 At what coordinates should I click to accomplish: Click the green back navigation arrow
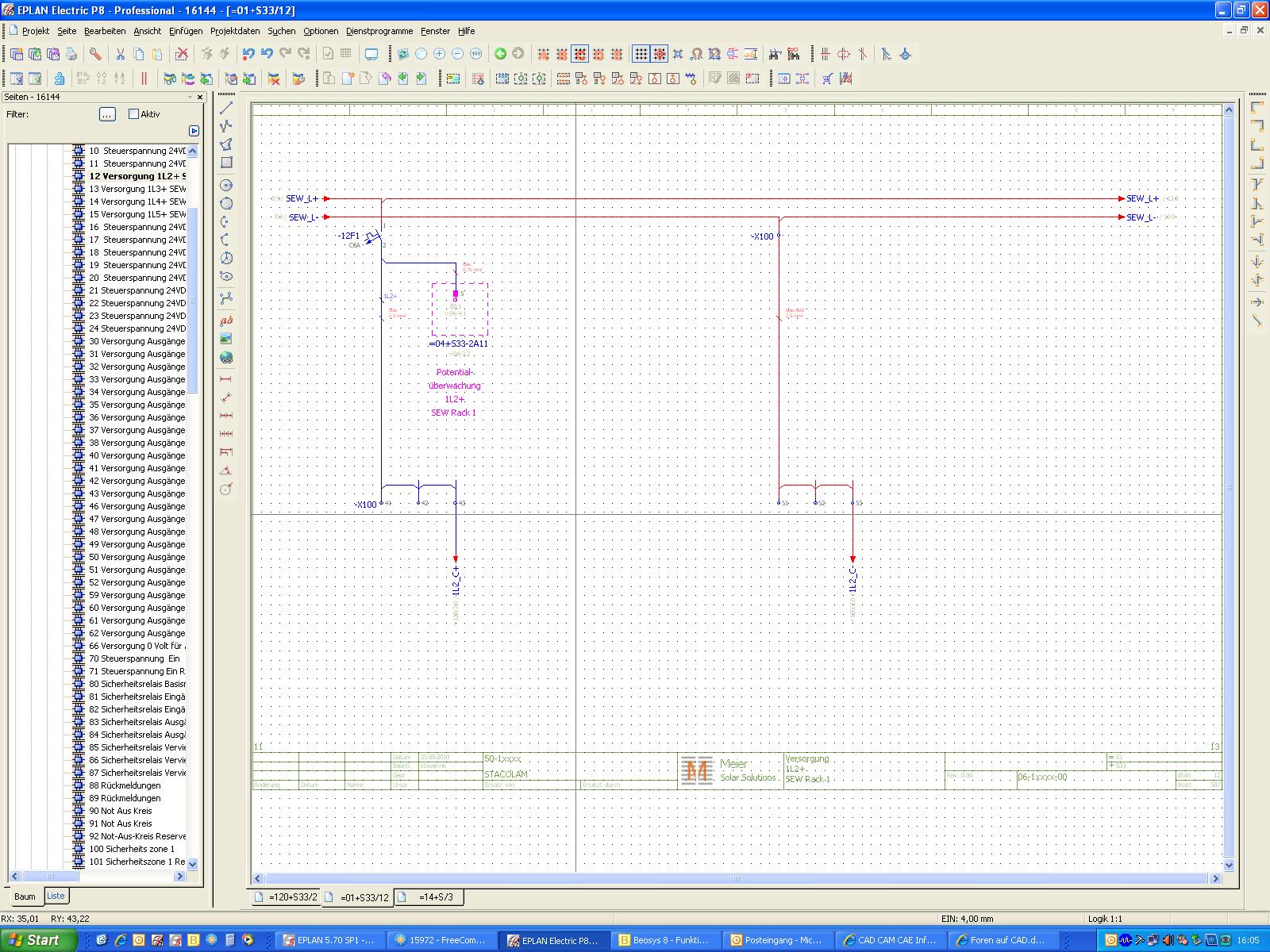(x=500, y=54)
